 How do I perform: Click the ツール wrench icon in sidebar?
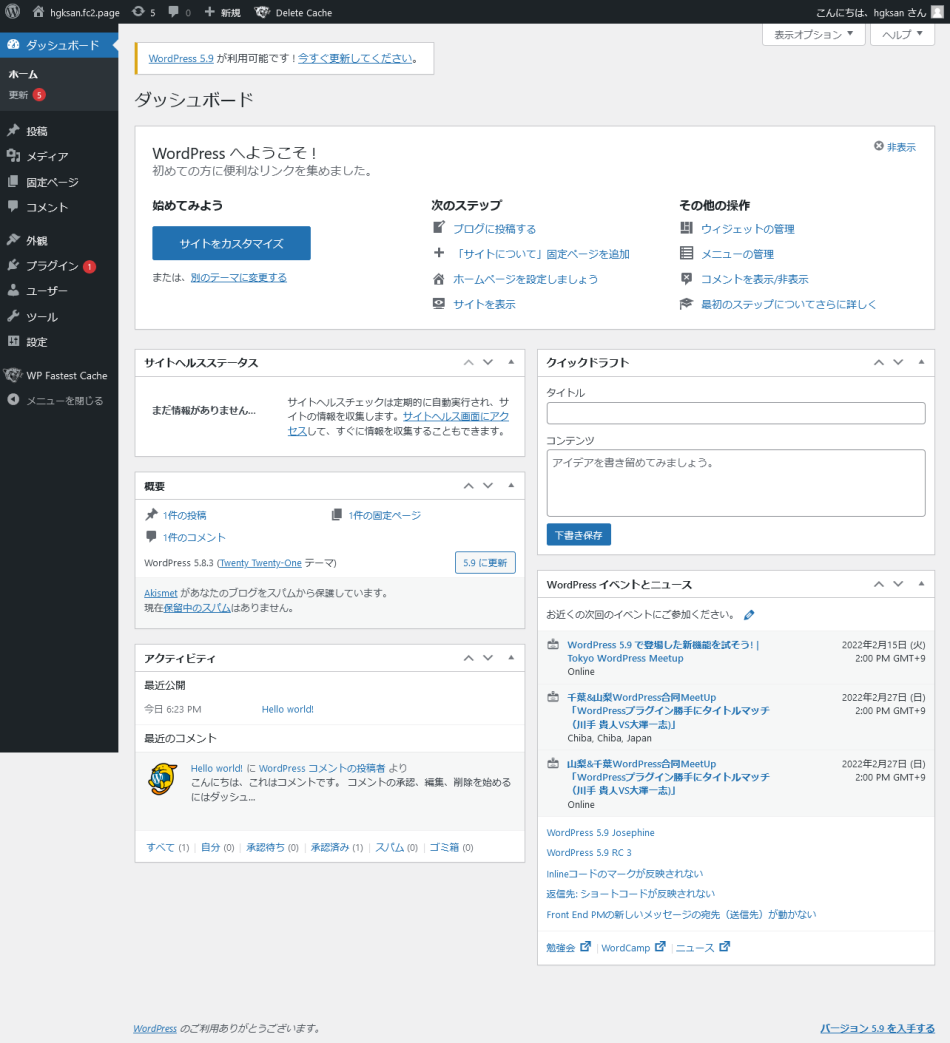pos(13,316)
